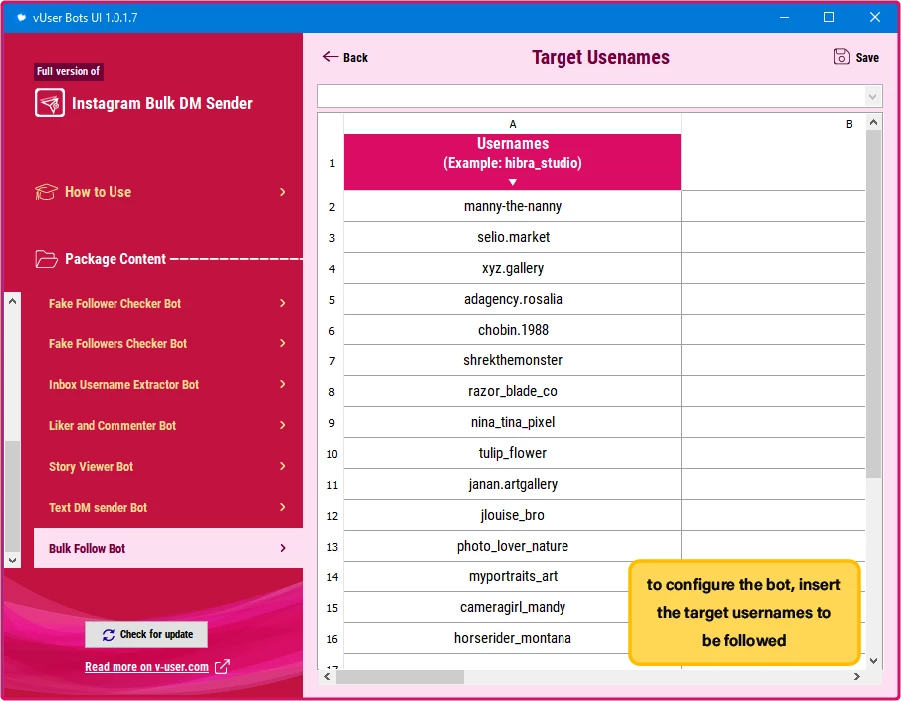Click the Check for update button
This screenshot has width=901, height=701.
click(147, 634)
